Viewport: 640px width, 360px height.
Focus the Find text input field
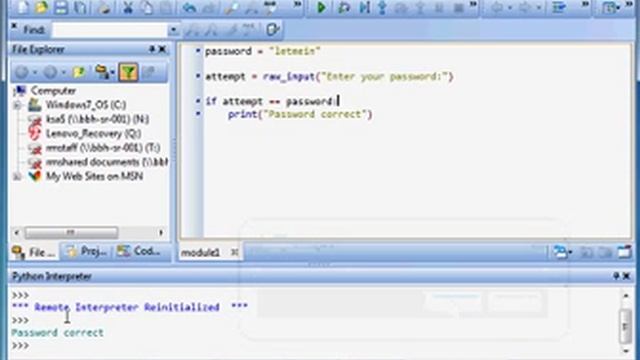[110, 30]
